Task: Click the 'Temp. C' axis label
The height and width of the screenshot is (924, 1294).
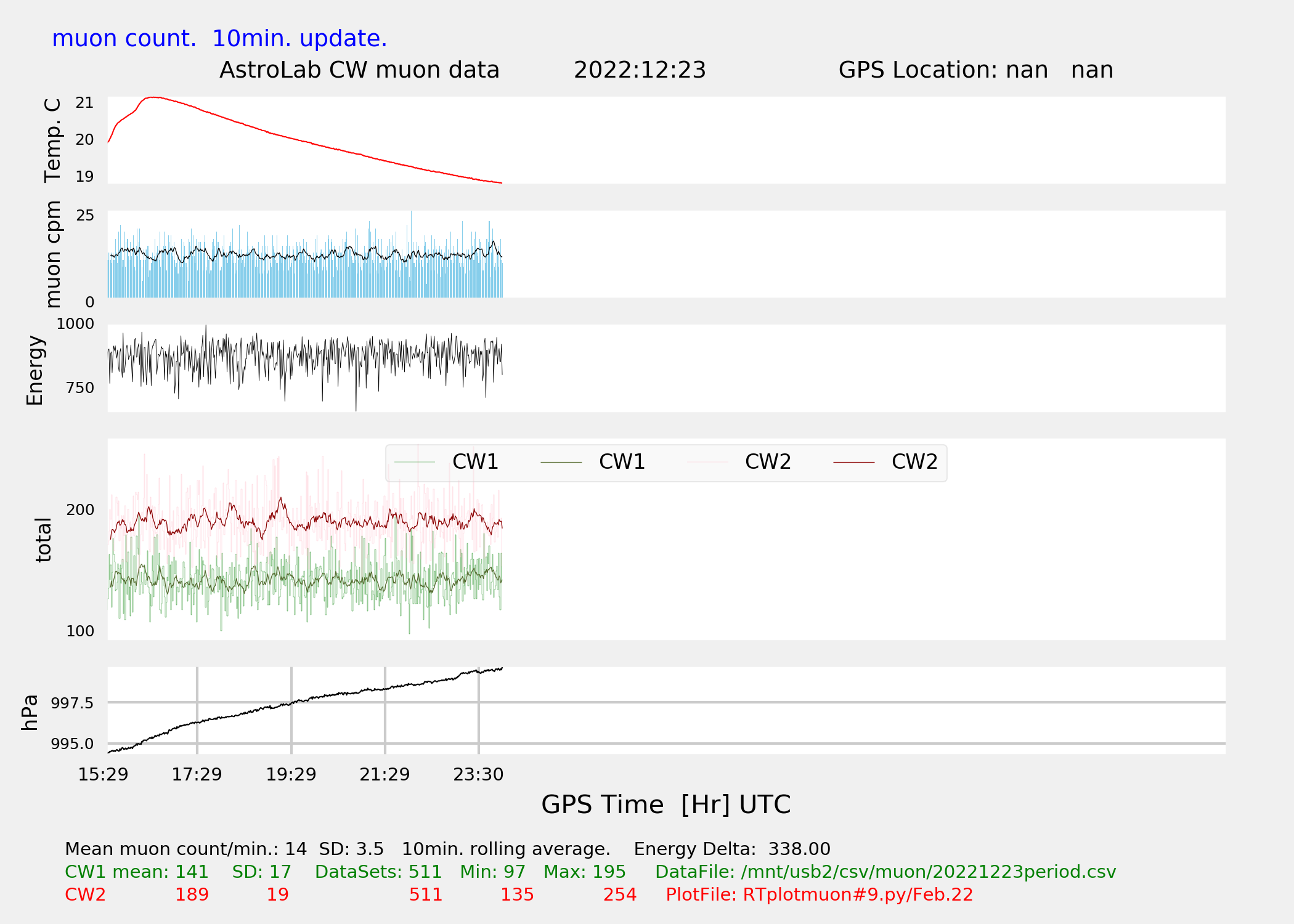Action: coord(53,140)
